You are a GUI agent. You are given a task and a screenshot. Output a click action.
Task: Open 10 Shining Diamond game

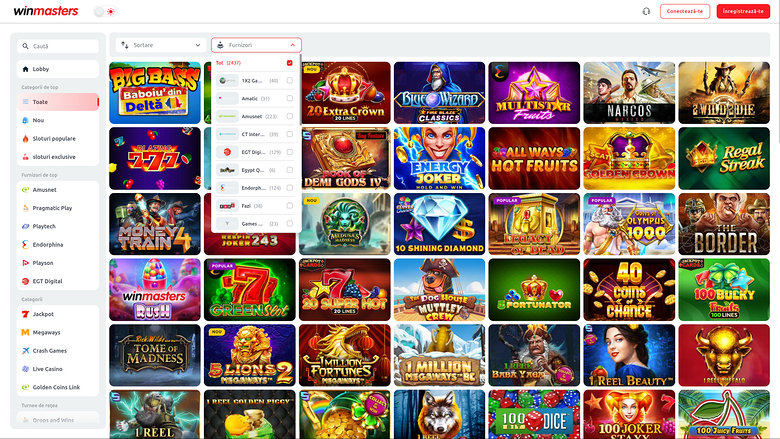[439, 224]
